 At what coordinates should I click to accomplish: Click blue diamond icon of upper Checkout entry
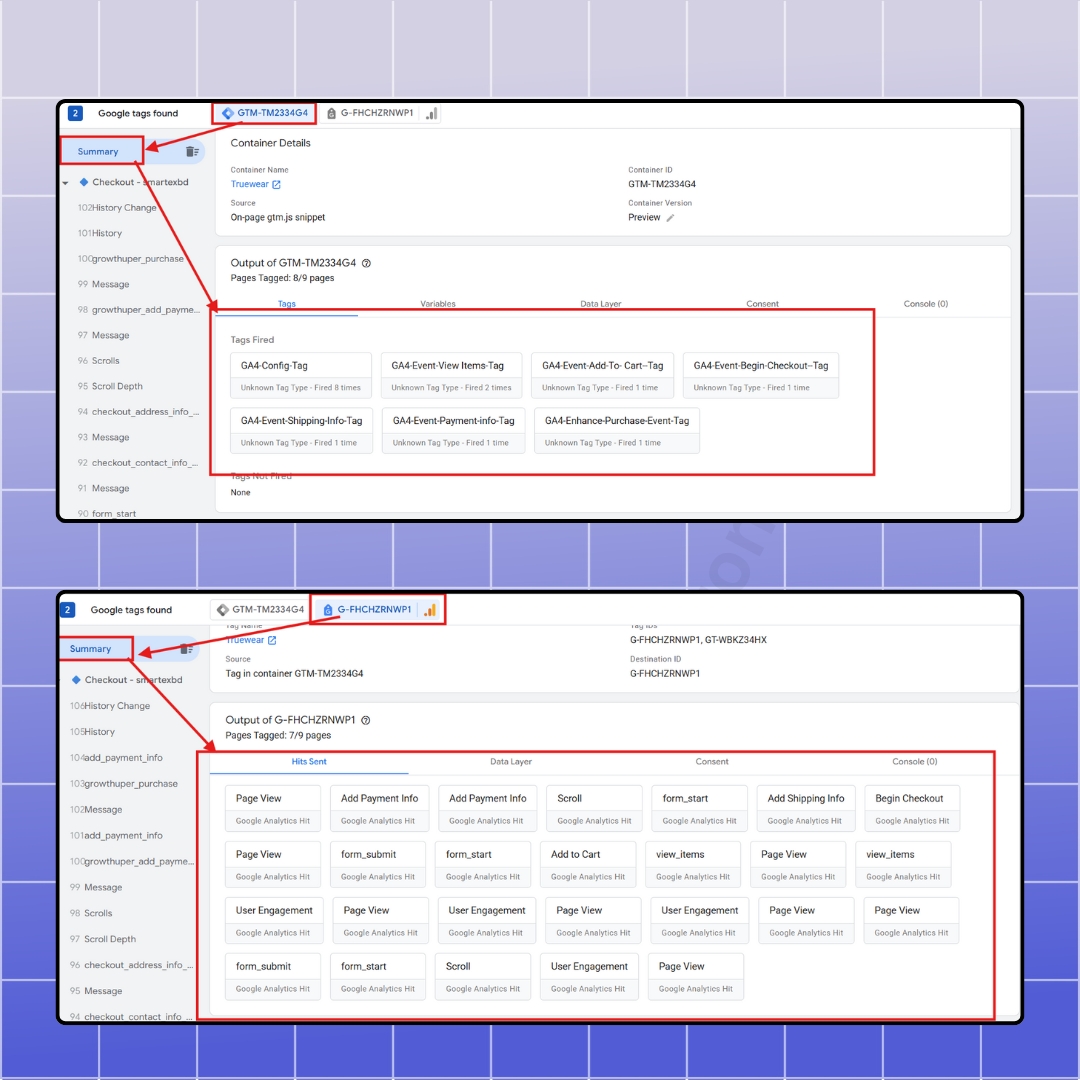coord(83,182)
